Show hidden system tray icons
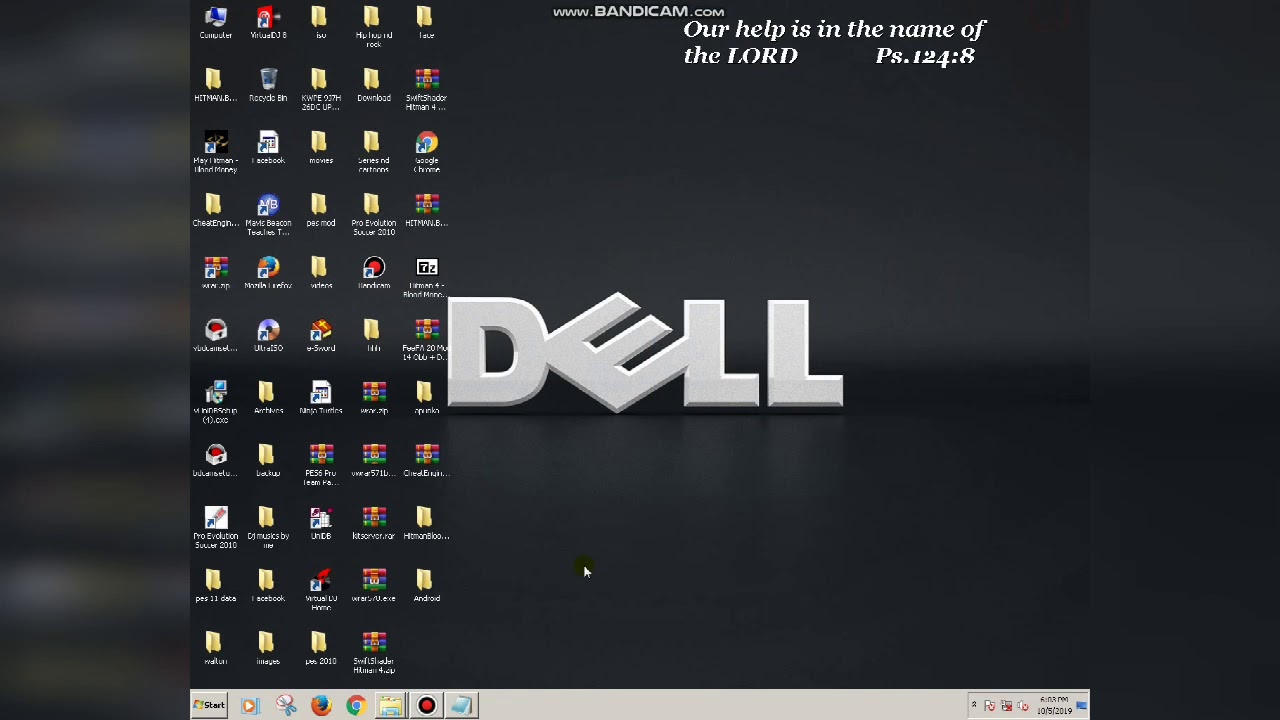This screenshot has height=720, width=1280. coord(974,706)
